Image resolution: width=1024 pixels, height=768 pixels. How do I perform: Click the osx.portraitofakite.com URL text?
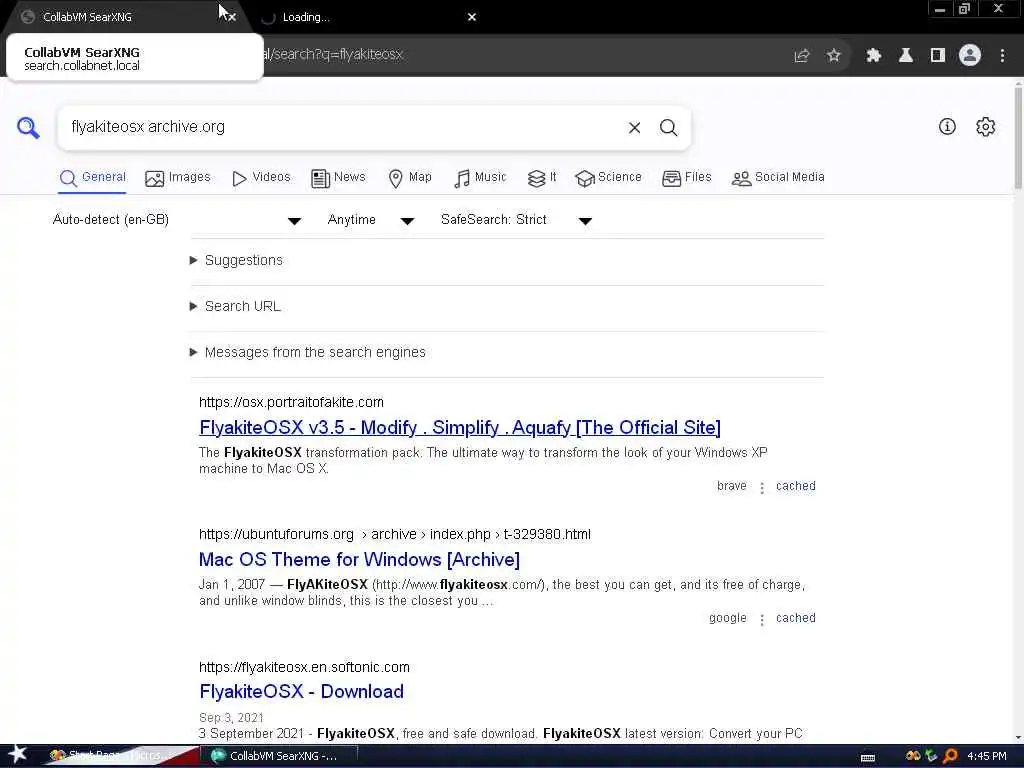291,402
